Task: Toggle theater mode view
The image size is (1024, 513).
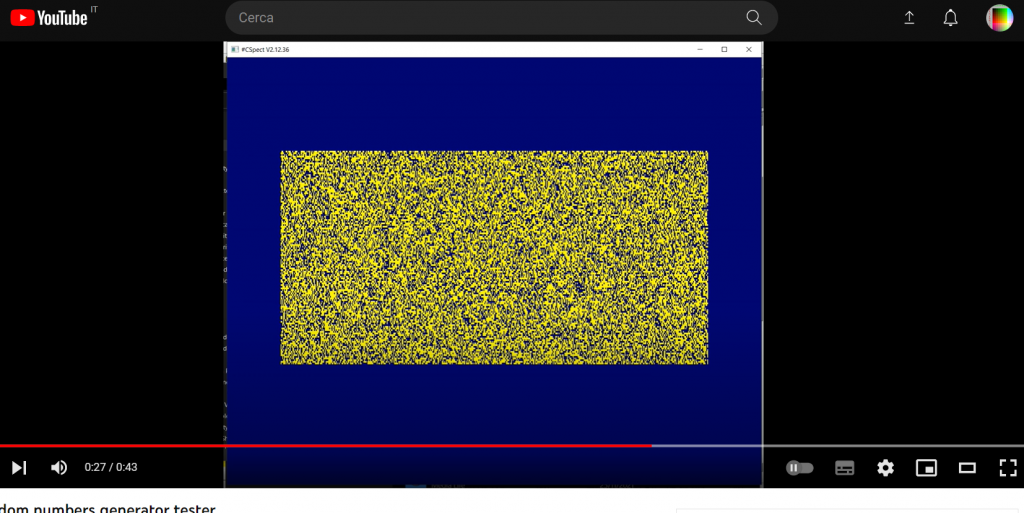Action: 967,467
